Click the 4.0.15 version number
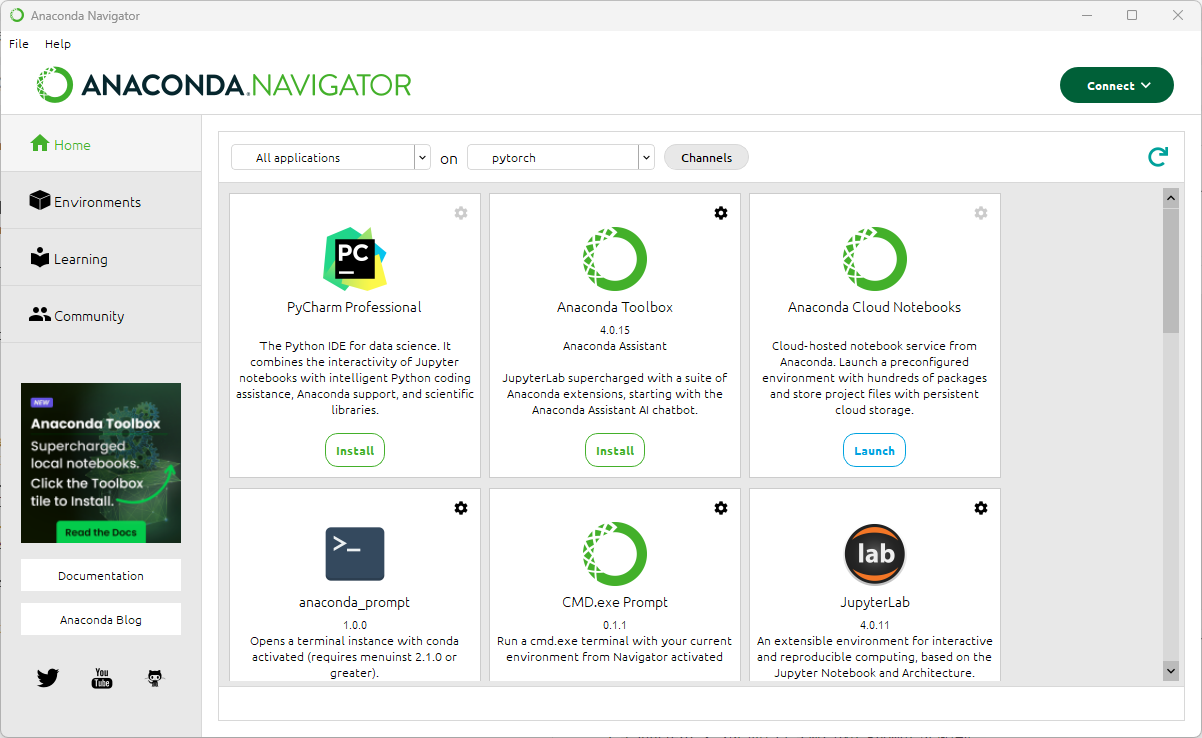The height and width of the screenshot is (738, 1202). click(x=615, y=330)
